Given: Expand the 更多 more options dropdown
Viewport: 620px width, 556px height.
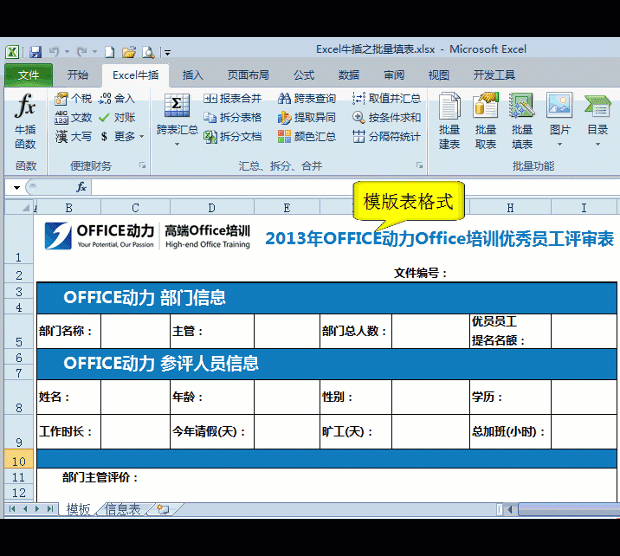Looking at the screenshot, I should (x=142, y=137).
